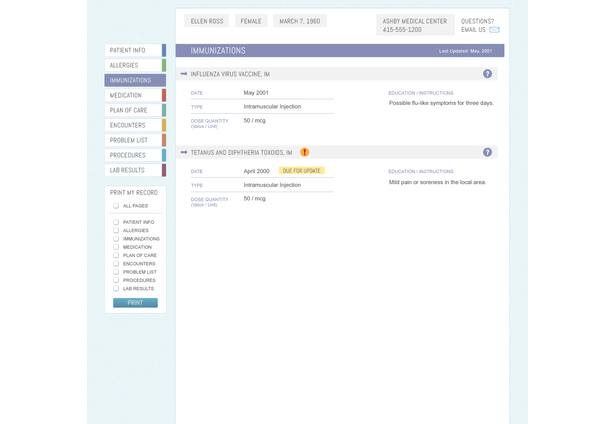Screen dimensions: 615x424
Task: Click the Tetanus and Diphtheria Toxoids heading
Action: tap(241, 153)
